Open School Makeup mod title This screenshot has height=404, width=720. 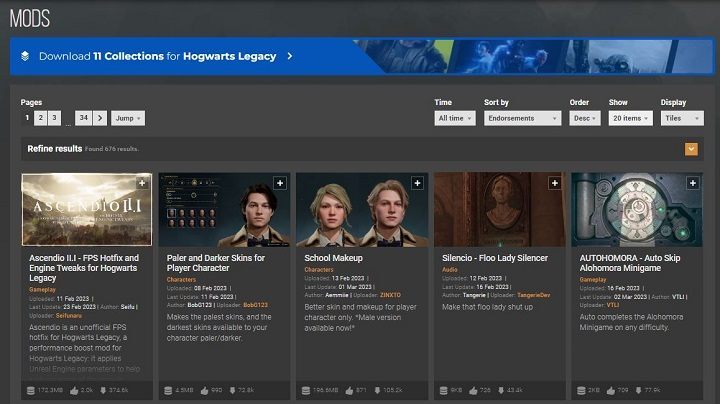click(x=333, y=258)
